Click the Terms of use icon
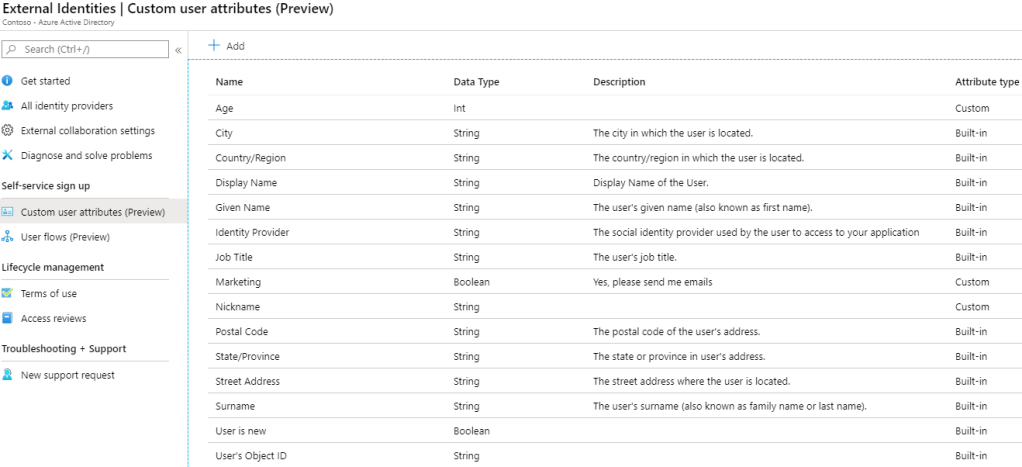1022x467 pixels. [x=8, y=294]
